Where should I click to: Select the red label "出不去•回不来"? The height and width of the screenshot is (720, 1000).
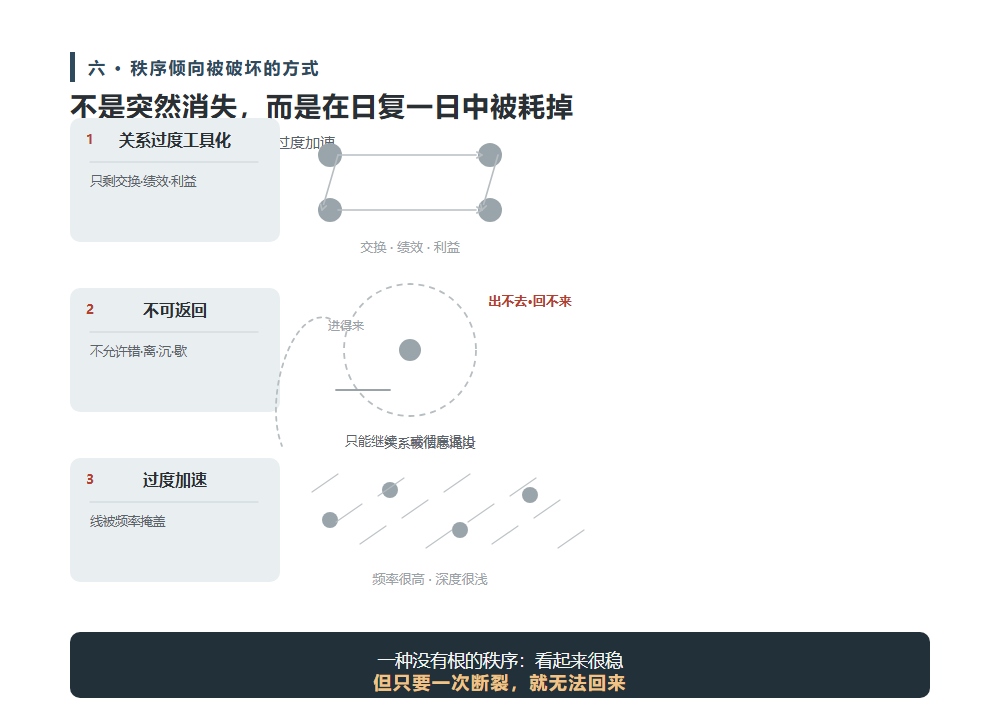(x=530, y=301)
